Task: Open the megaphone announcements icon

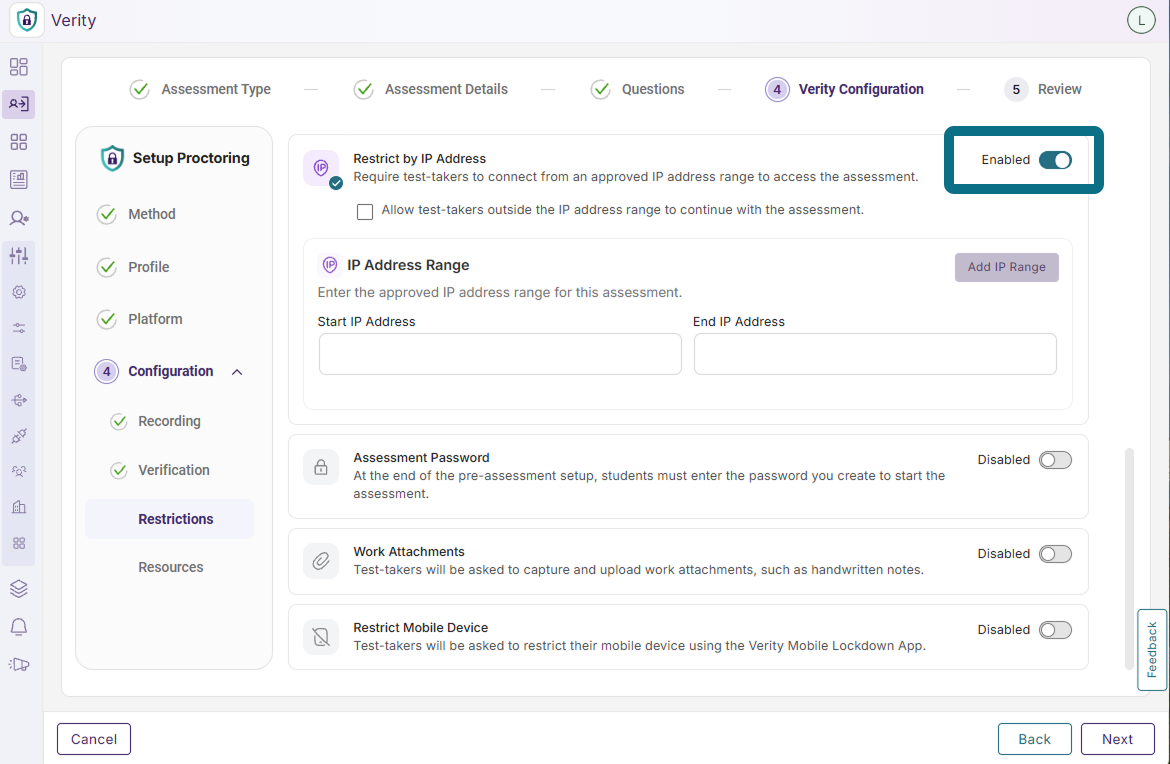Action: click(19, 664)
